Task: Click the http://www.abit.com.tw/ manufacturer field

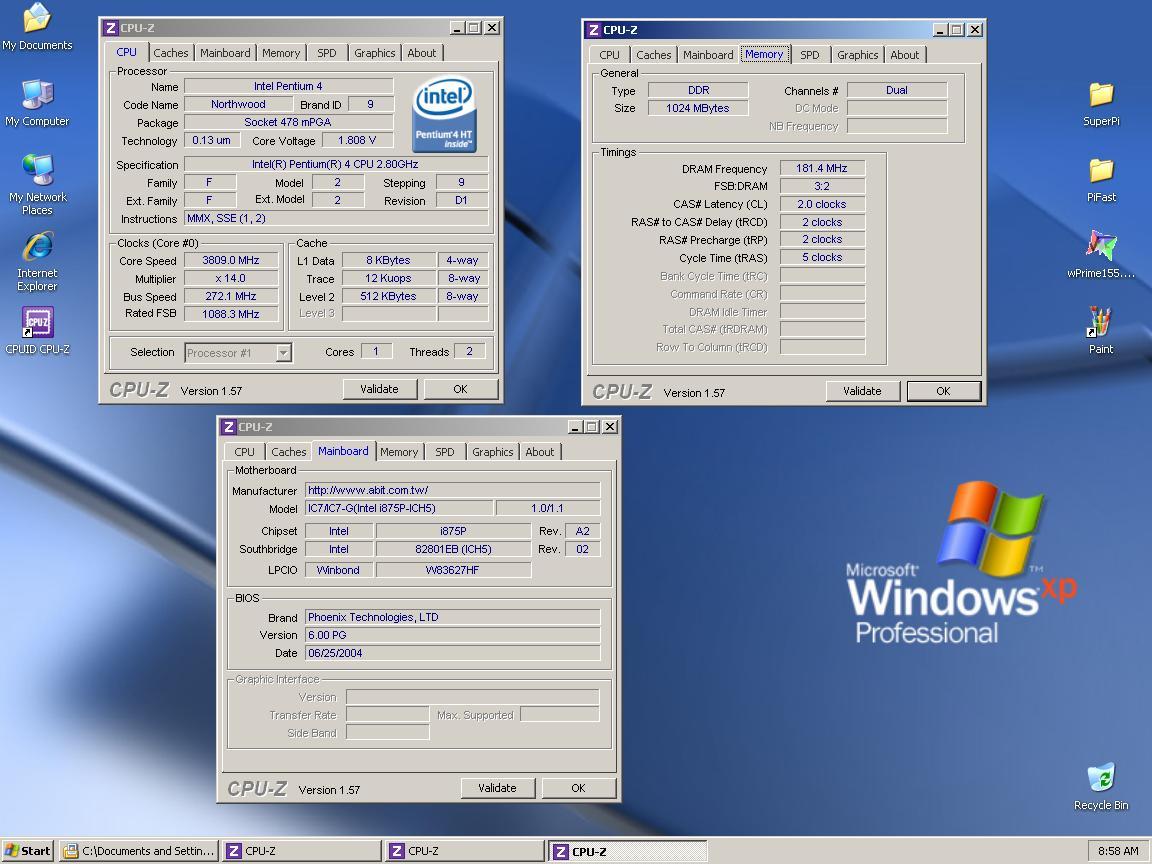Action: [x=453, y=490]
